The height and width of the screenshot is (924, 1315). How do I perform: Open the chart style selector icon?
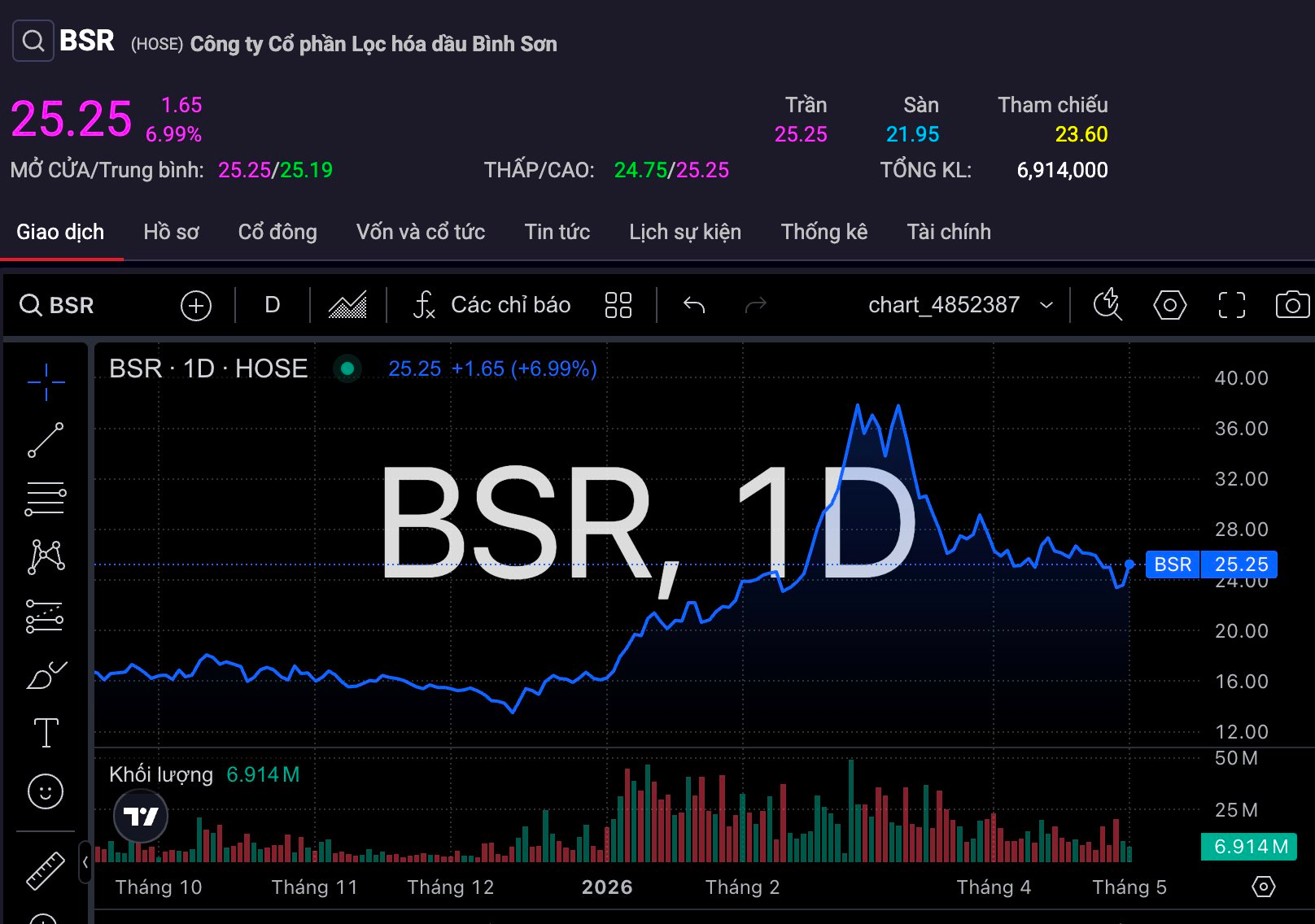[x=347, y=305]
